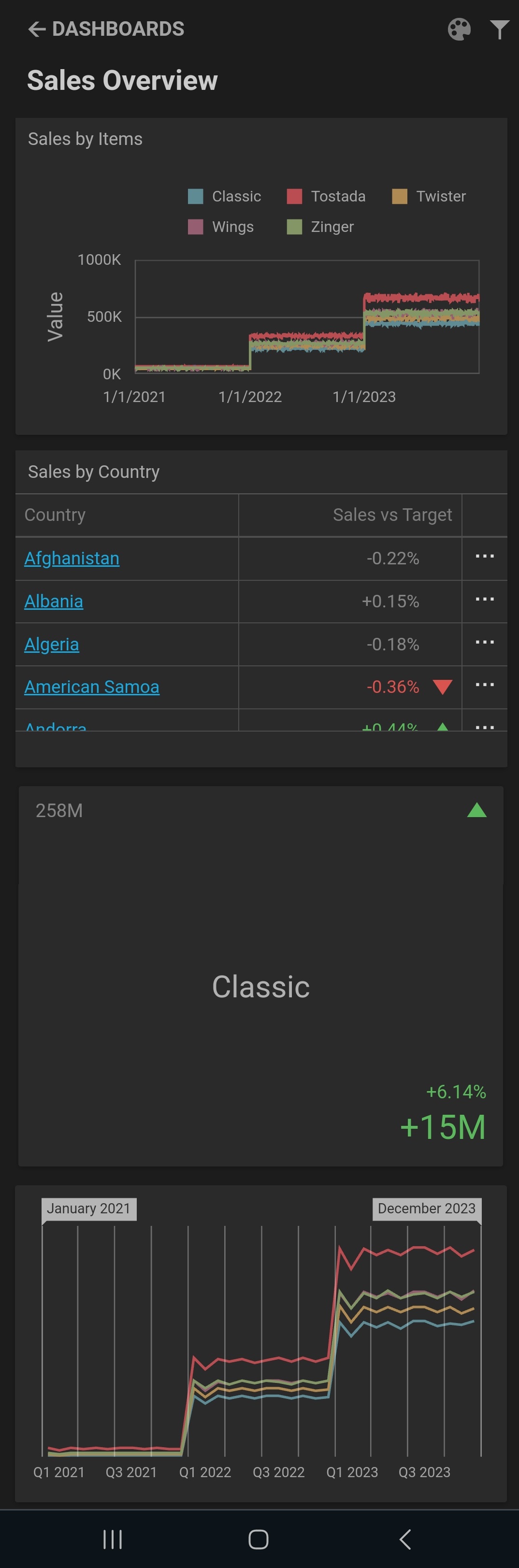The image size is (519, 1568).
Task: Select the January 2021 range handle
Action: (x=88, y=1209)
